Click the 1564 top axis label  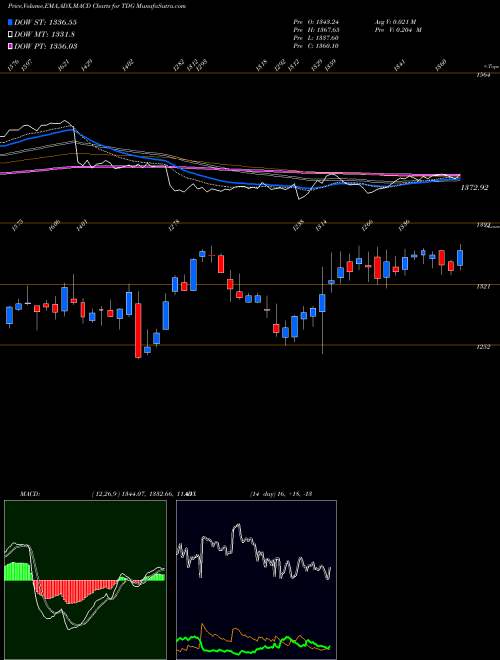tap(485, 75)
